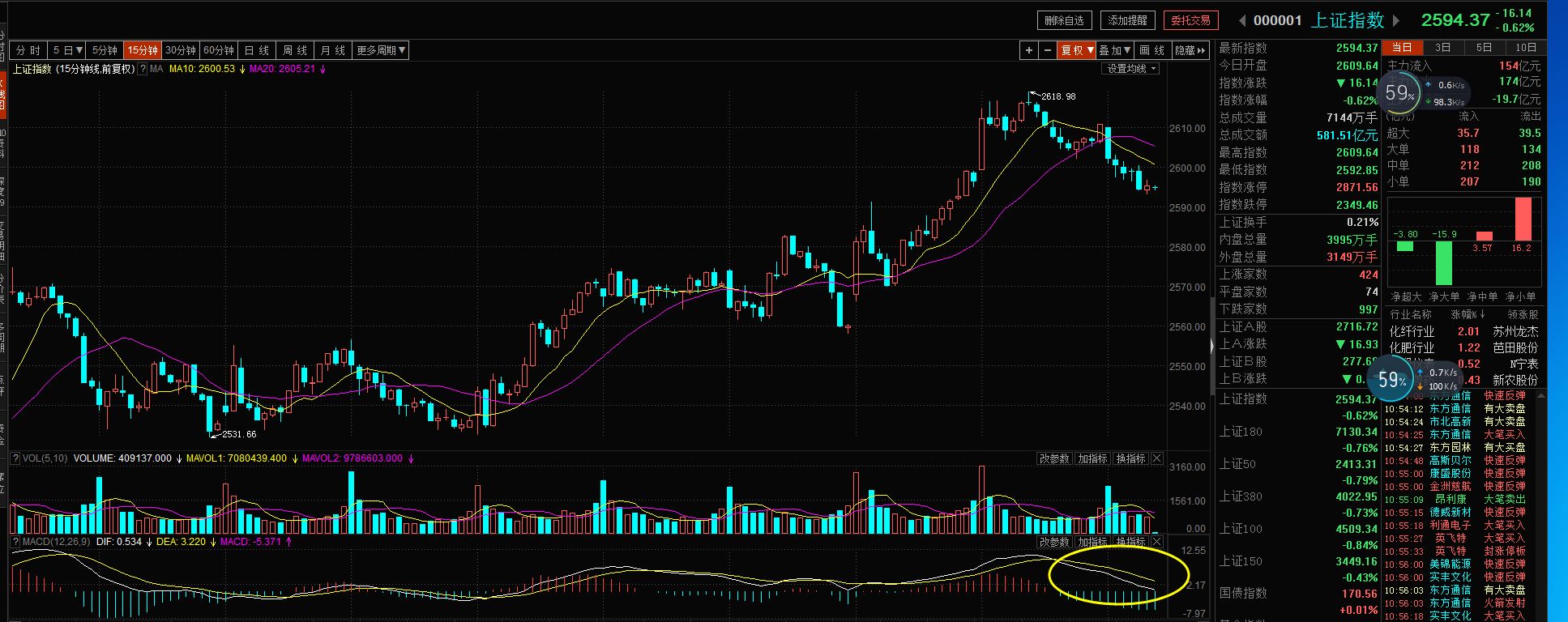The width and height of the screenshot is (1568, 622).
Task: Click the 2618.98 high price marker
Action: tap(1058, 96)
